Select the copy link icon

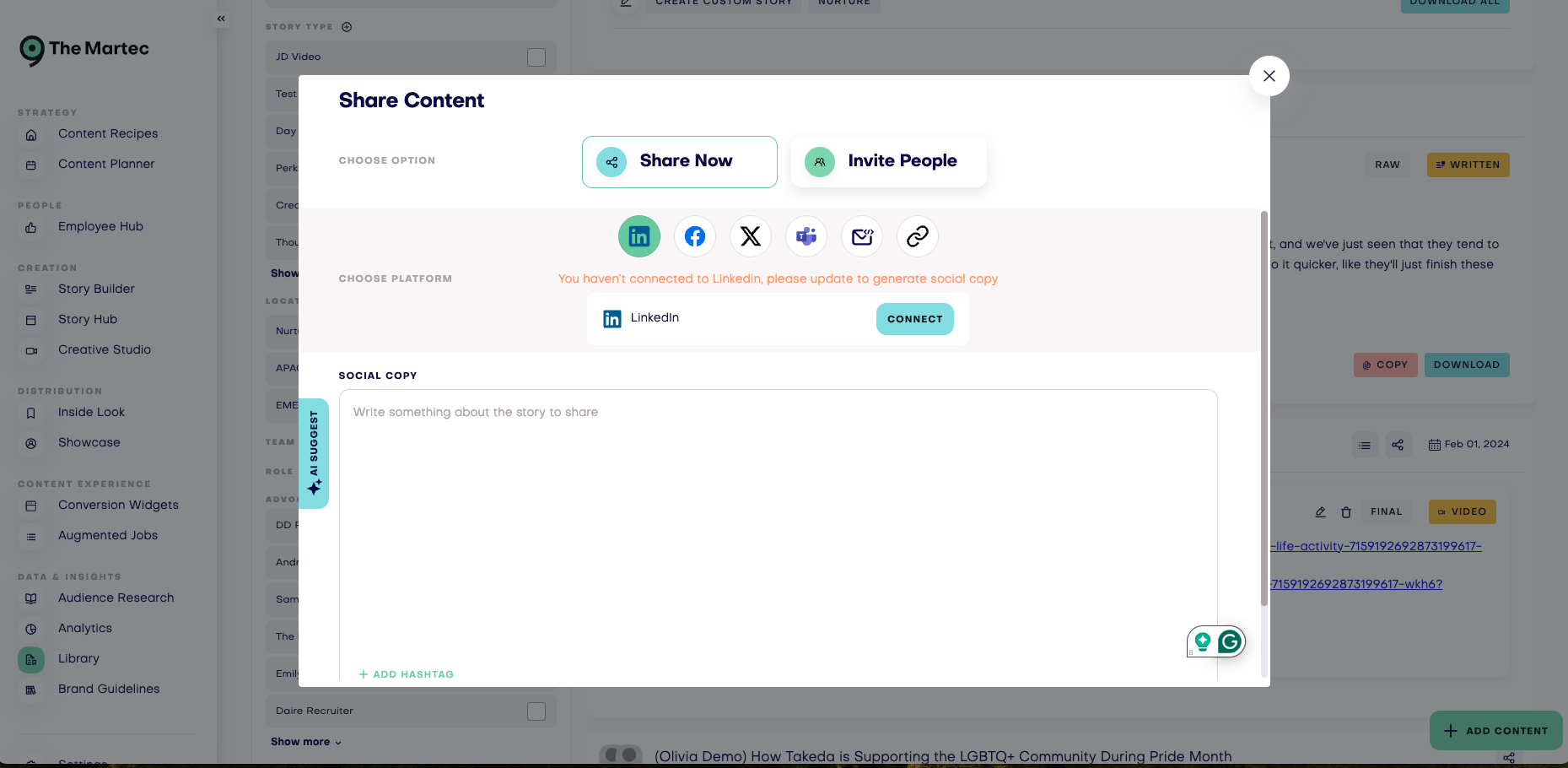tap(918, 236)
